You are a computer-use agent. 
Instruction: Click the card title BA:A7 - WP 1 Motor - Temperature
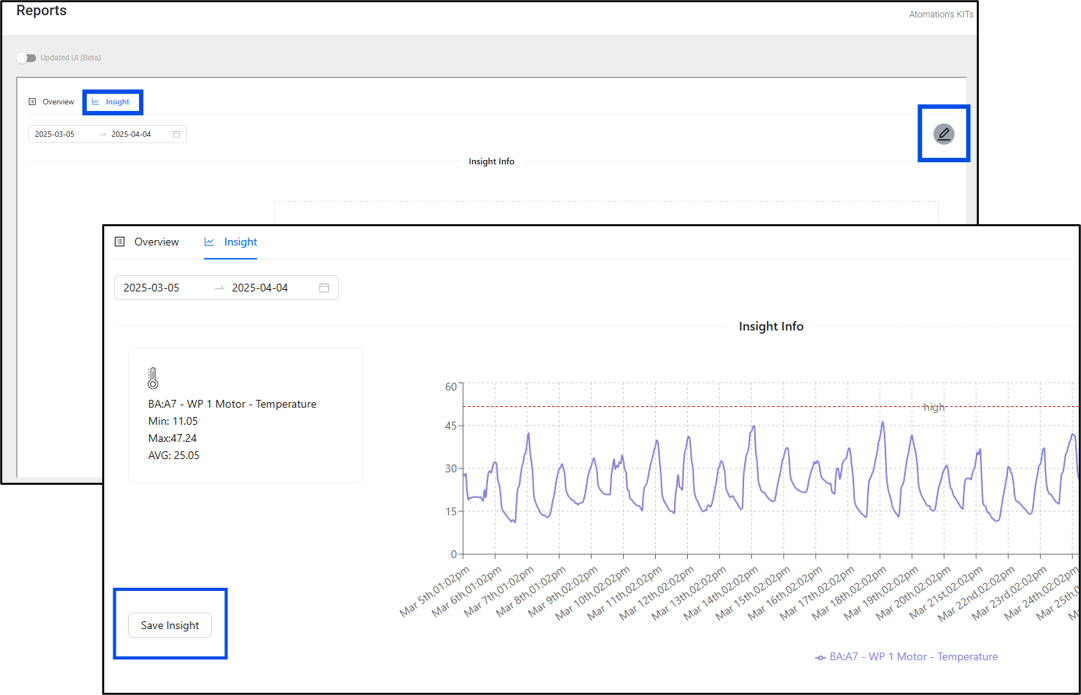(232, 404)
